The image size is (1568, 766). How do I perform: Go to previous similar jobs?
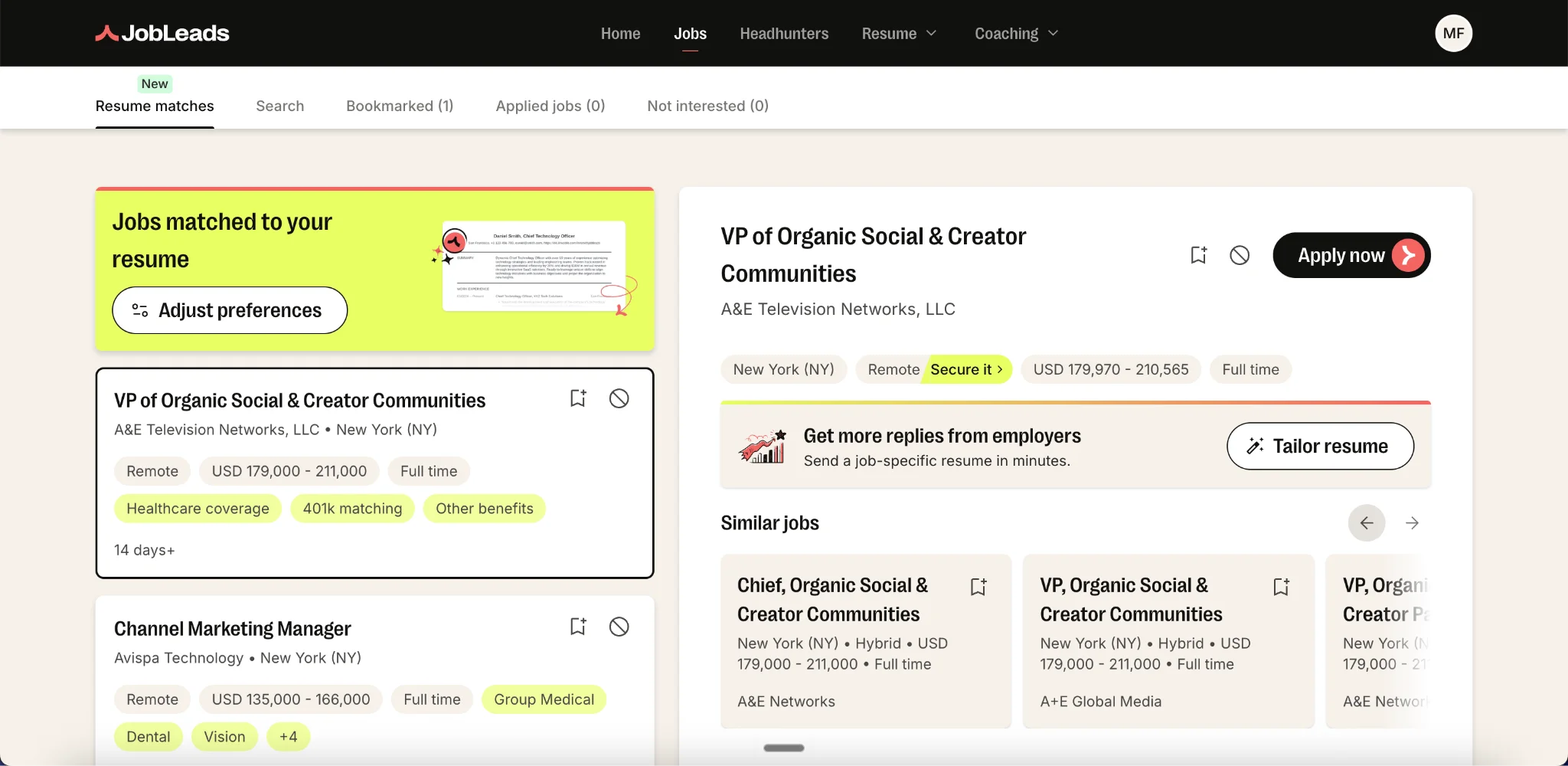(1367, 523)
